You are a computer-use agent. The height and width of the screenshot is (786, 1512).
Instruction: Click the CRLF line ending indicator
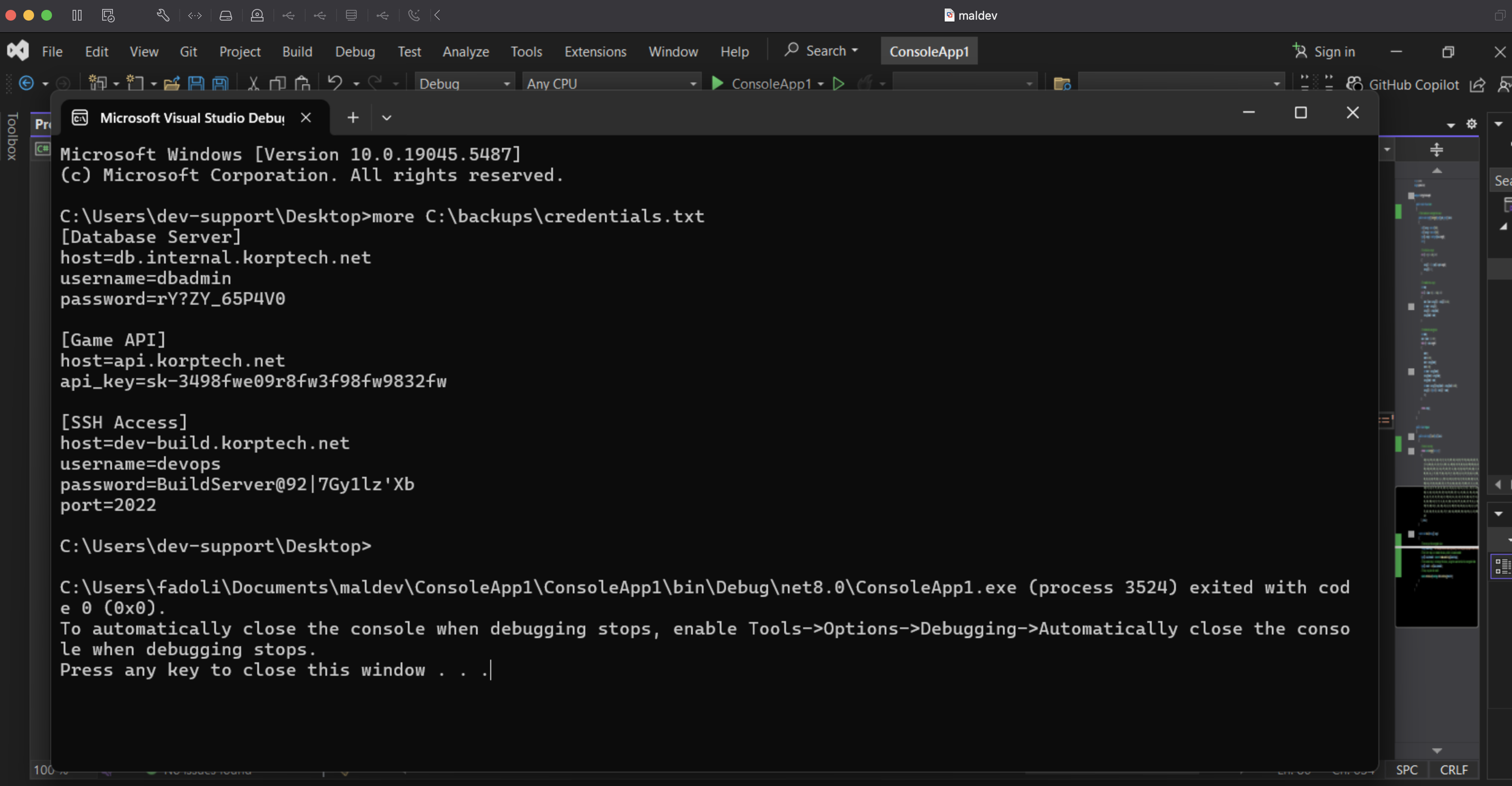(x=1453, y=769)
